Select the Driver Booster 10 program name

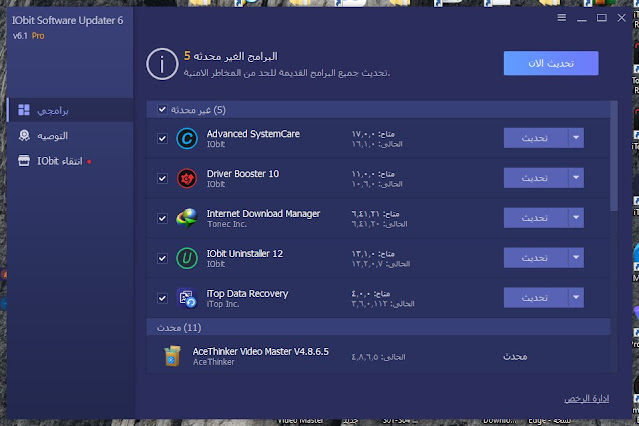point(243,174)
